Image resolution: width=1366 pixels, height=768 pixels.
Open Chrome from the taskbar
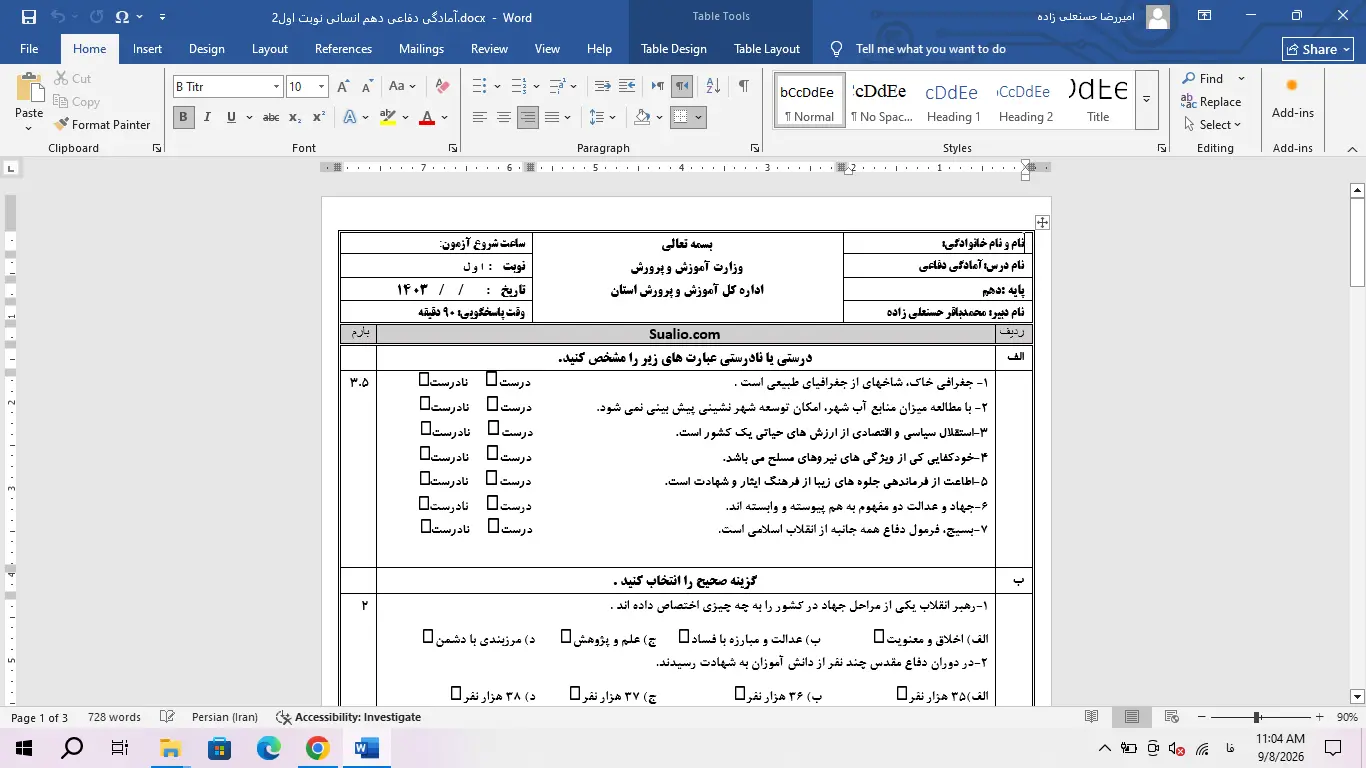(318, 748)
